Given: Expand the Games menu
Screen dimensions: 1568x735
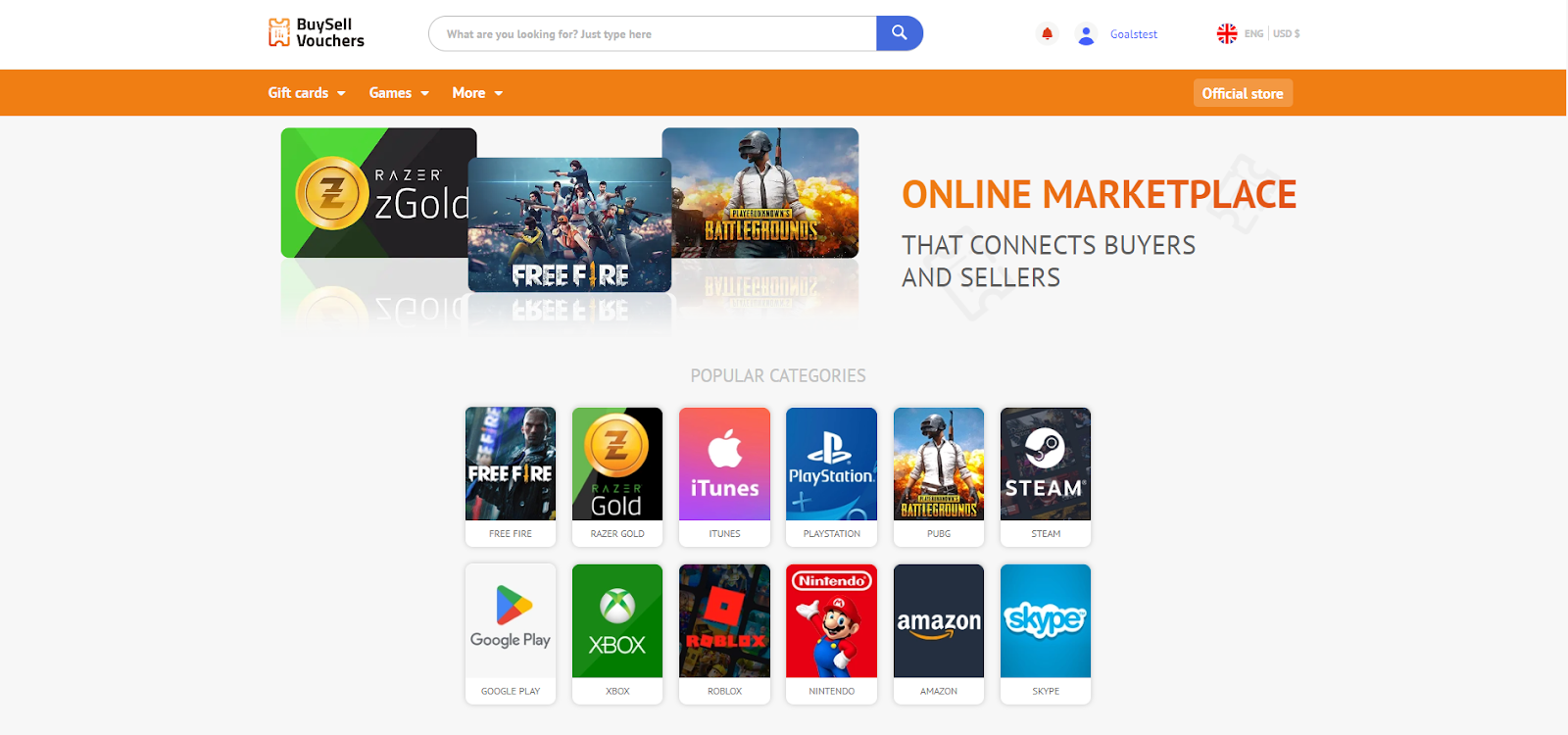Looking at the screenshot, I should 399,93.
